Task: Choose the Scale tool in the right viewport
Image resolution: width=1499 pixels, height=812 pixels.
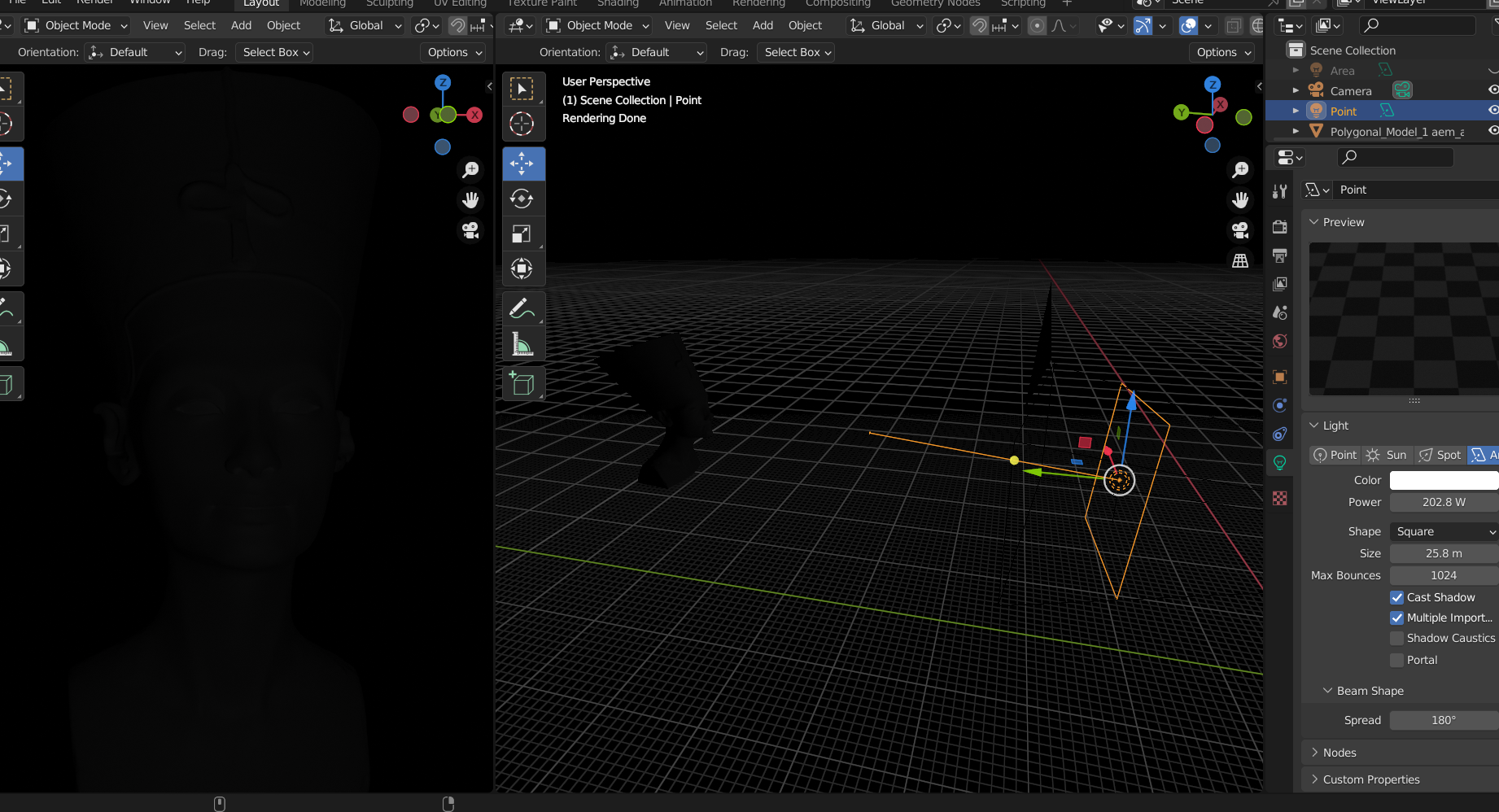Action: click(522, 234)
